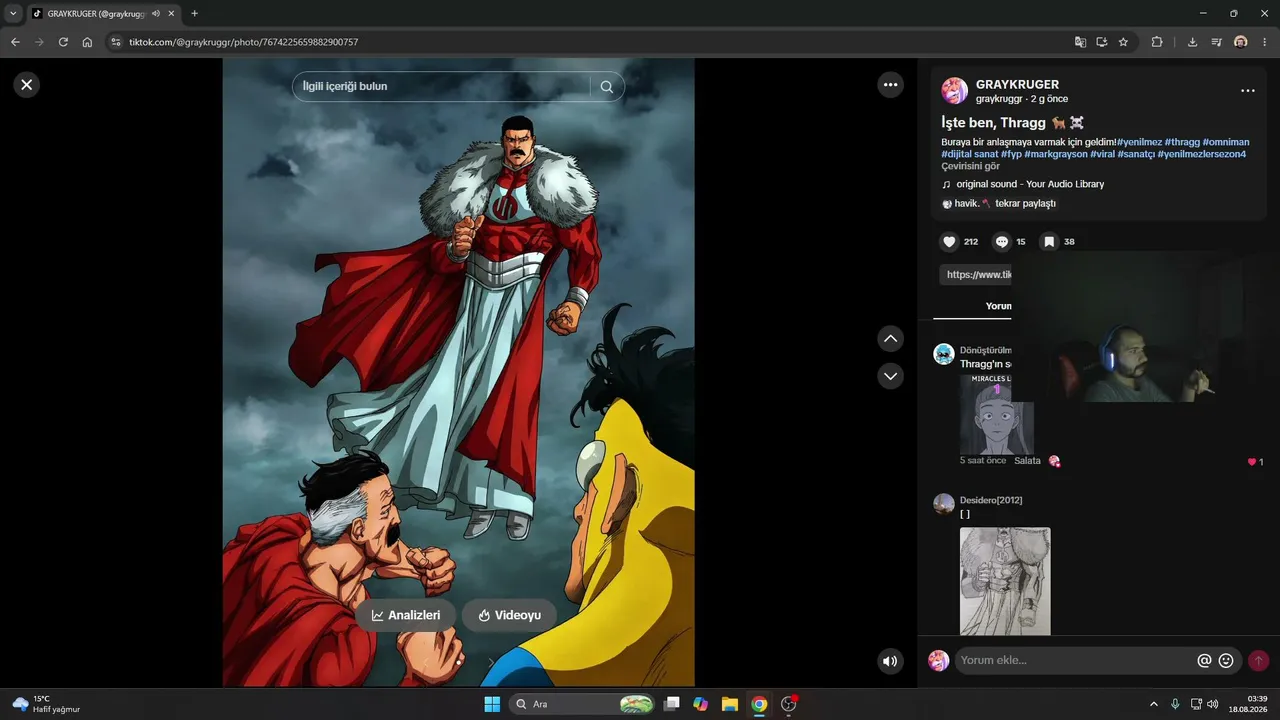The image size is (1280, 720).
Task: Open comments via speech bubble icon
Action: pyautogui.click(x=1001, y=242)
